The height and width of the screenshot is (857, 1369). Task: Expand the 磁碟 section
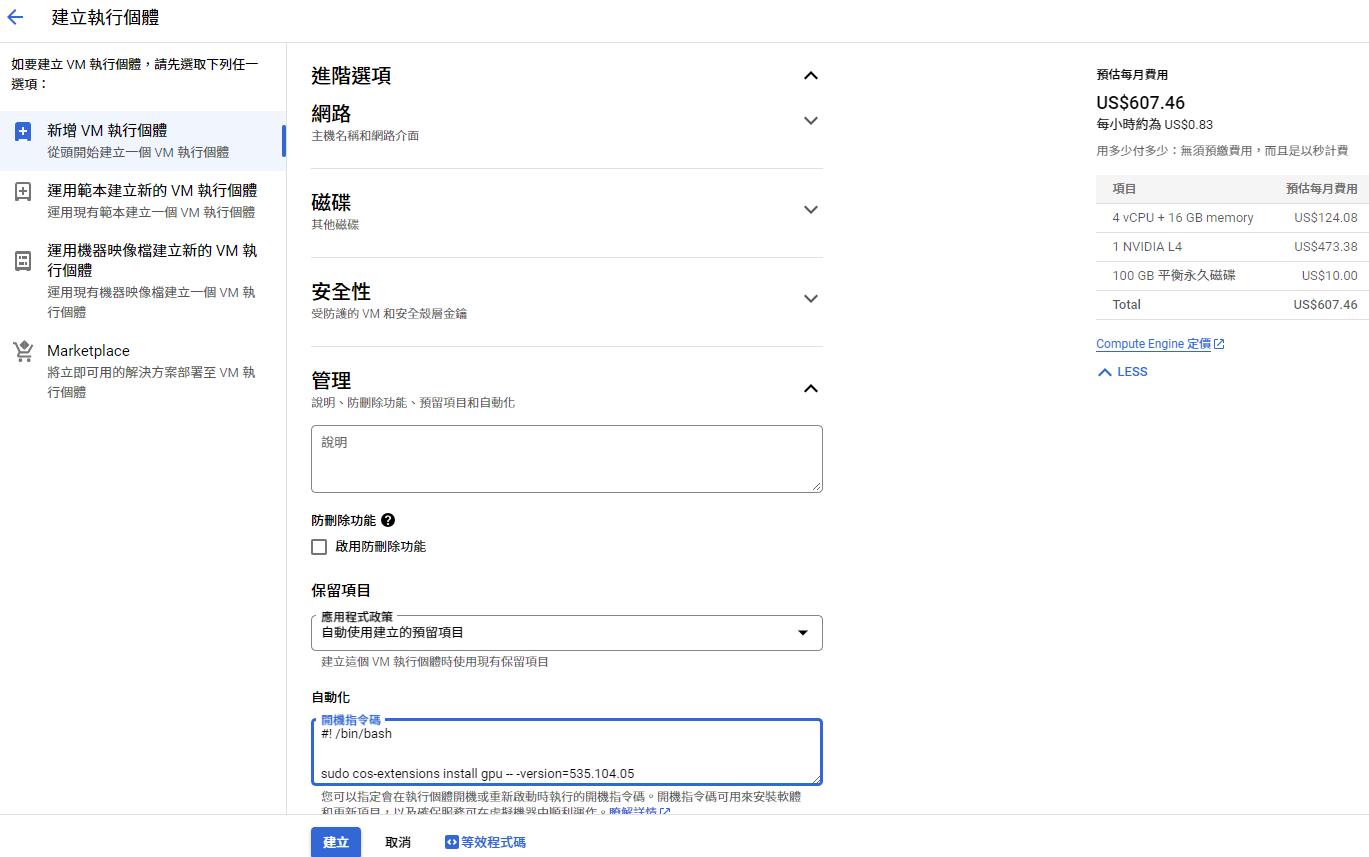(x=811, y=210)
